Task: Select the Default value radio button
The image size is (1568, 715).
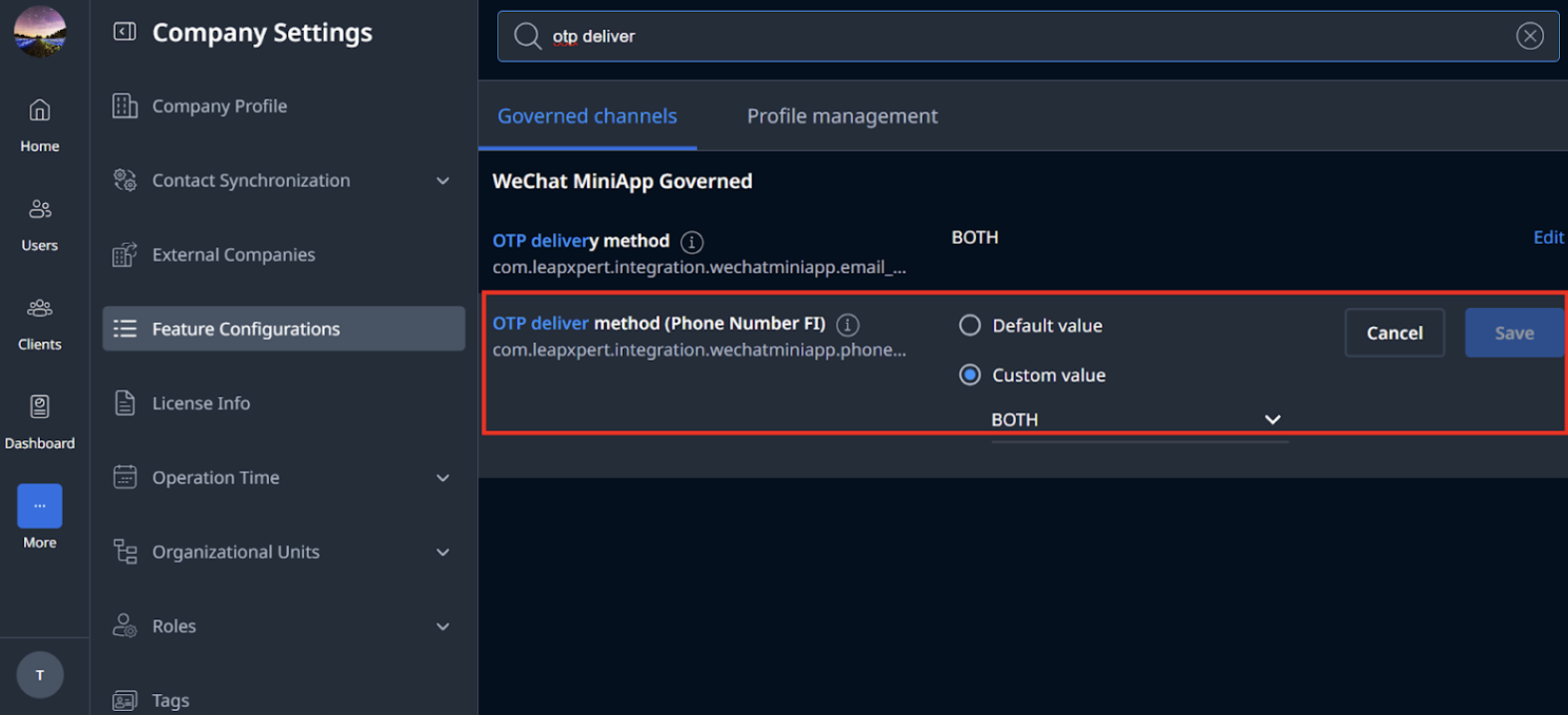Action: tap(969, 326)
